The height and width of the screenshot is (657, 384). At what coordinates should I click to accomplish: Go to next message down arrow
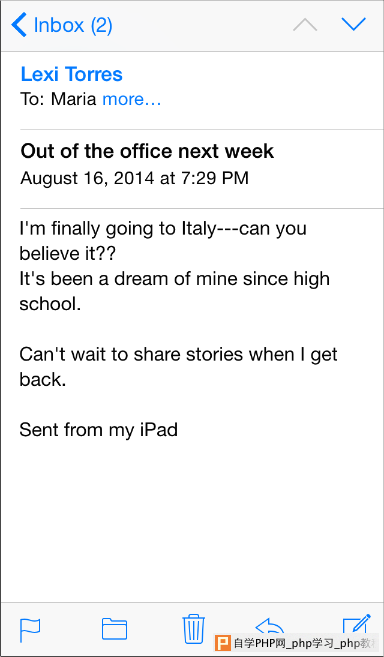[354, 24]
